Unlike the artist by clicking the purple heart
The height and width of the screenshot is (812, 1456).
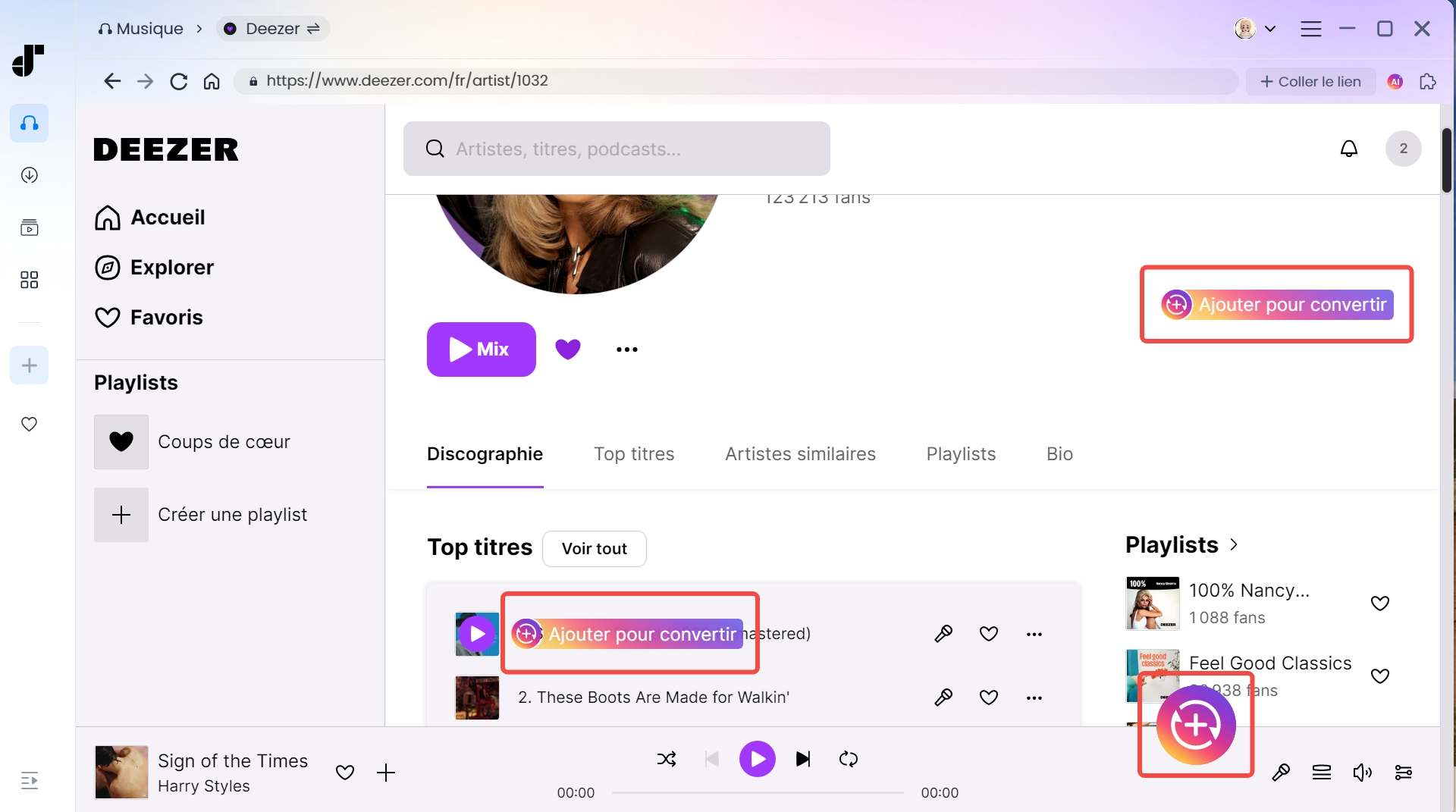(x=568, y=349)
